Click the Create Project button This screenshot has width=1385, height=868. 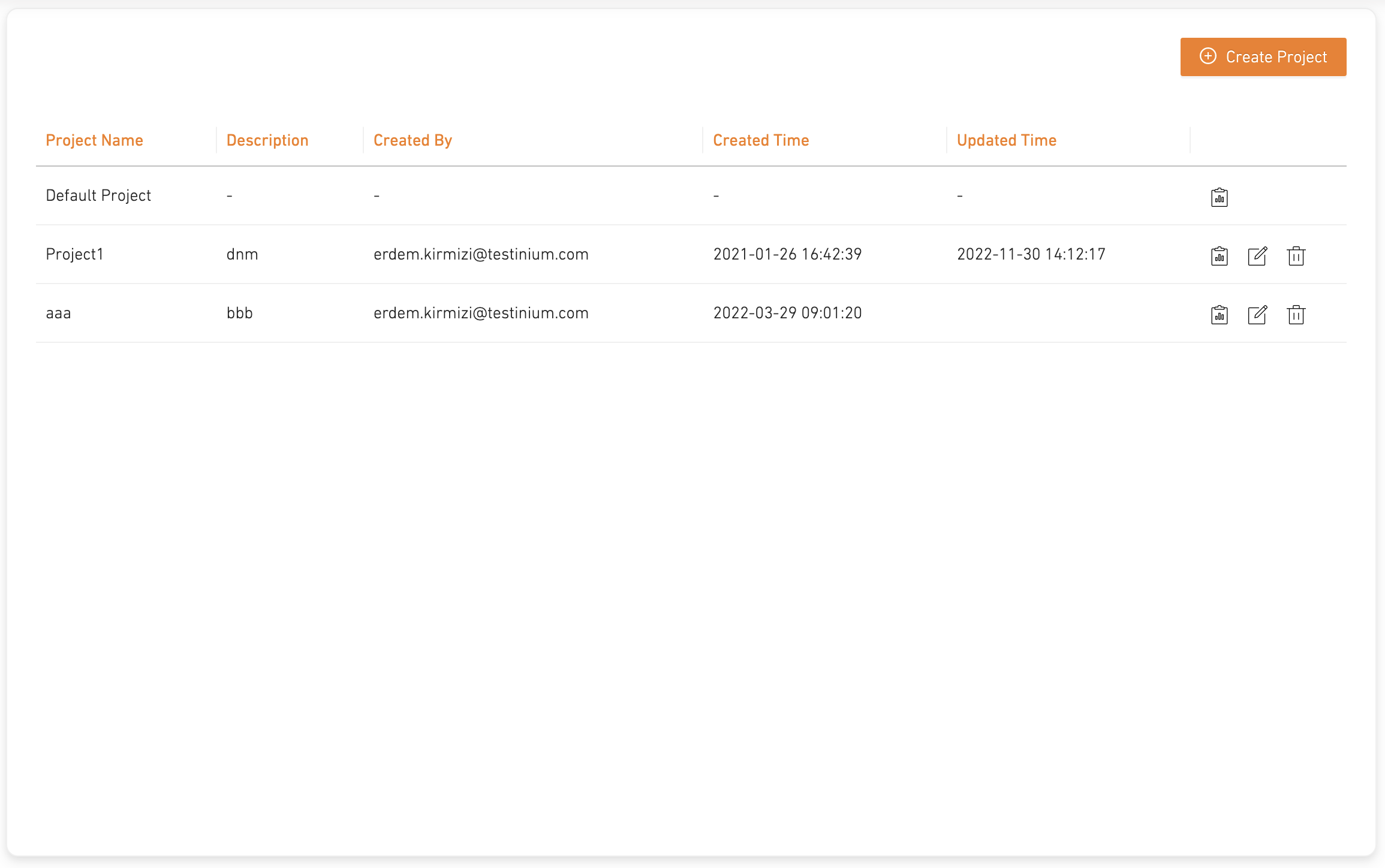click(x=1263, y=57)
